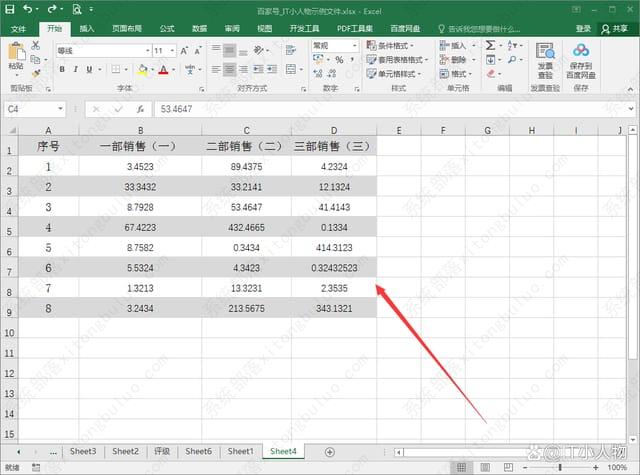Open the 公式 (Formulas) ribbon tab
Screen dimensions: 640x475
pyautogui.click(x=166, y=29)
